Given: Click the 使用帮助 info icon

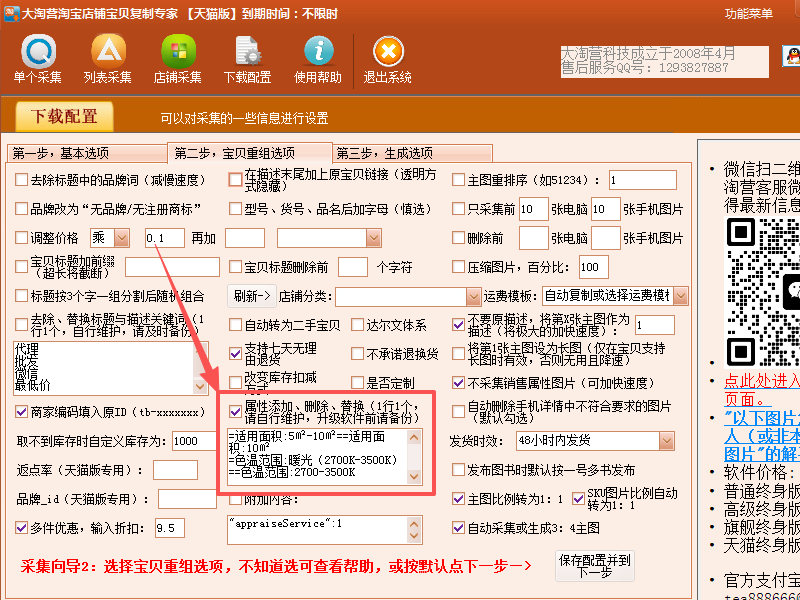Looking at the screenshot, I should (x=318, y=51).
